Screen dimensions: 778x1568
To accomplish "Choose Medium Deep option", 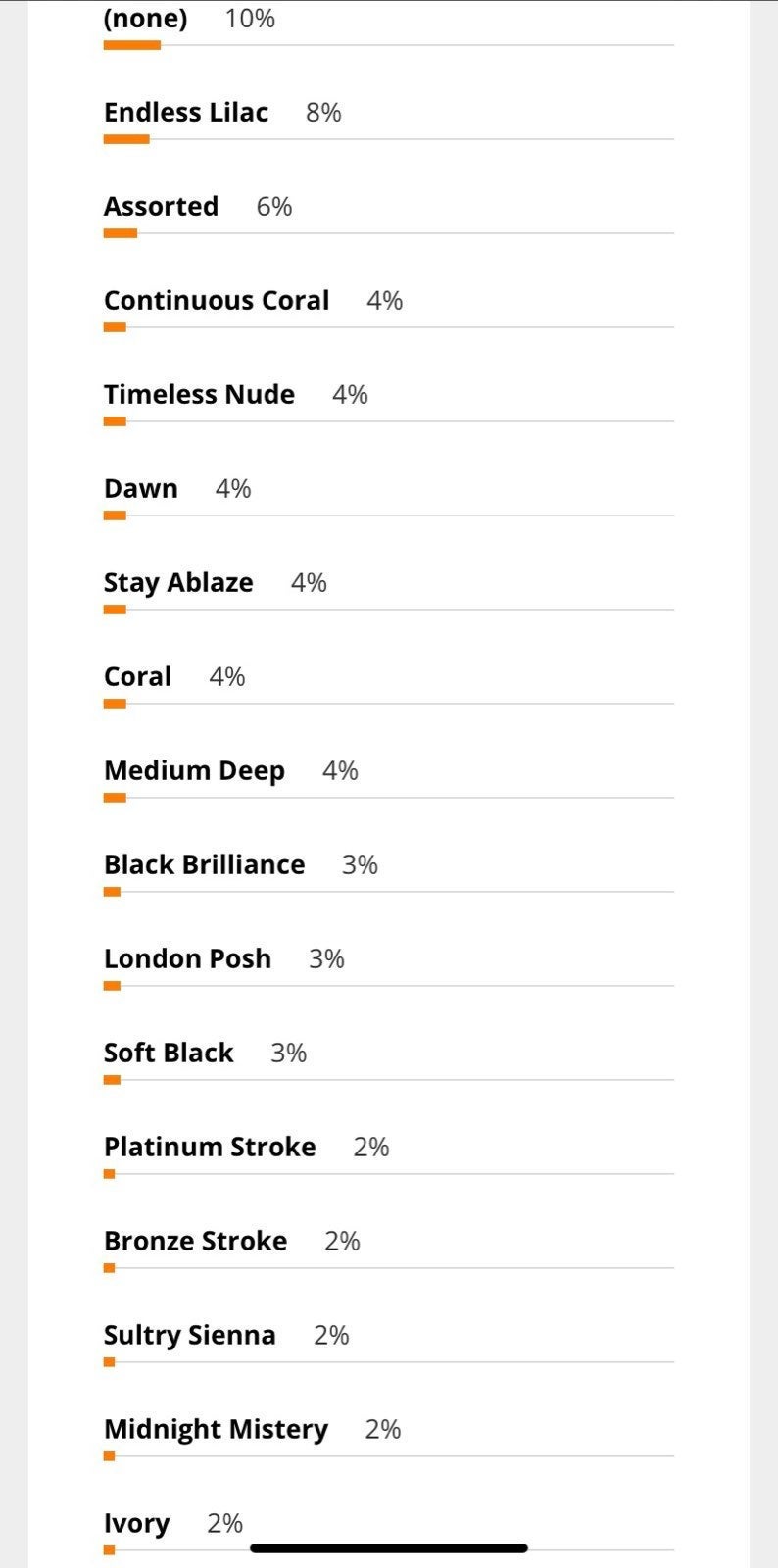I will 194,771.
